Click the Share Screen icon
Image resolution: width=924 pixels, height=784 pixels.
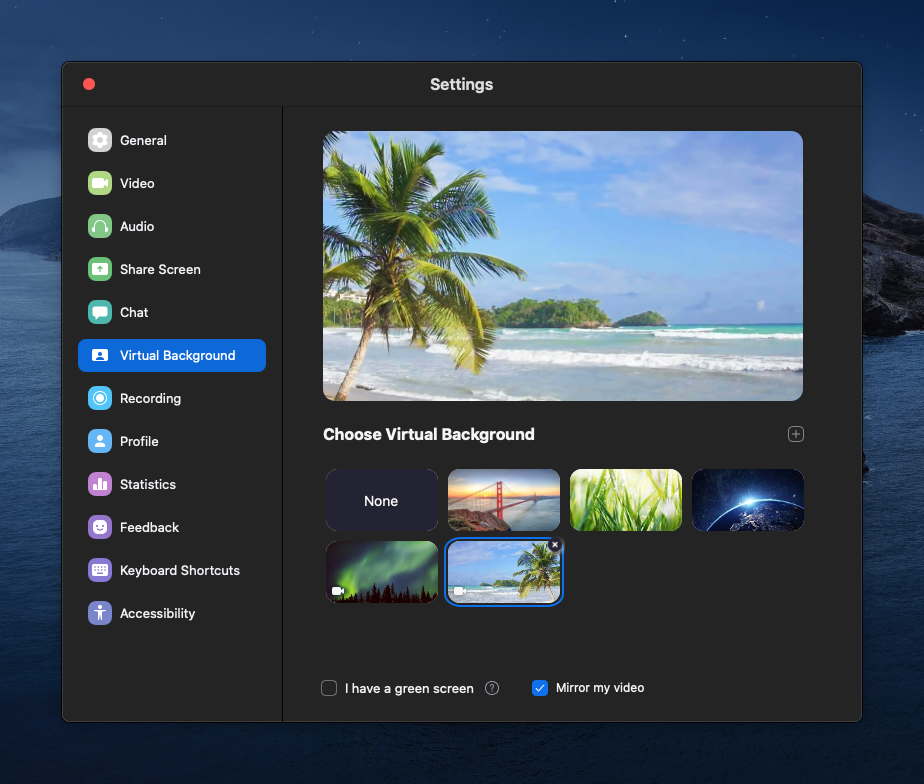[100, 269]
